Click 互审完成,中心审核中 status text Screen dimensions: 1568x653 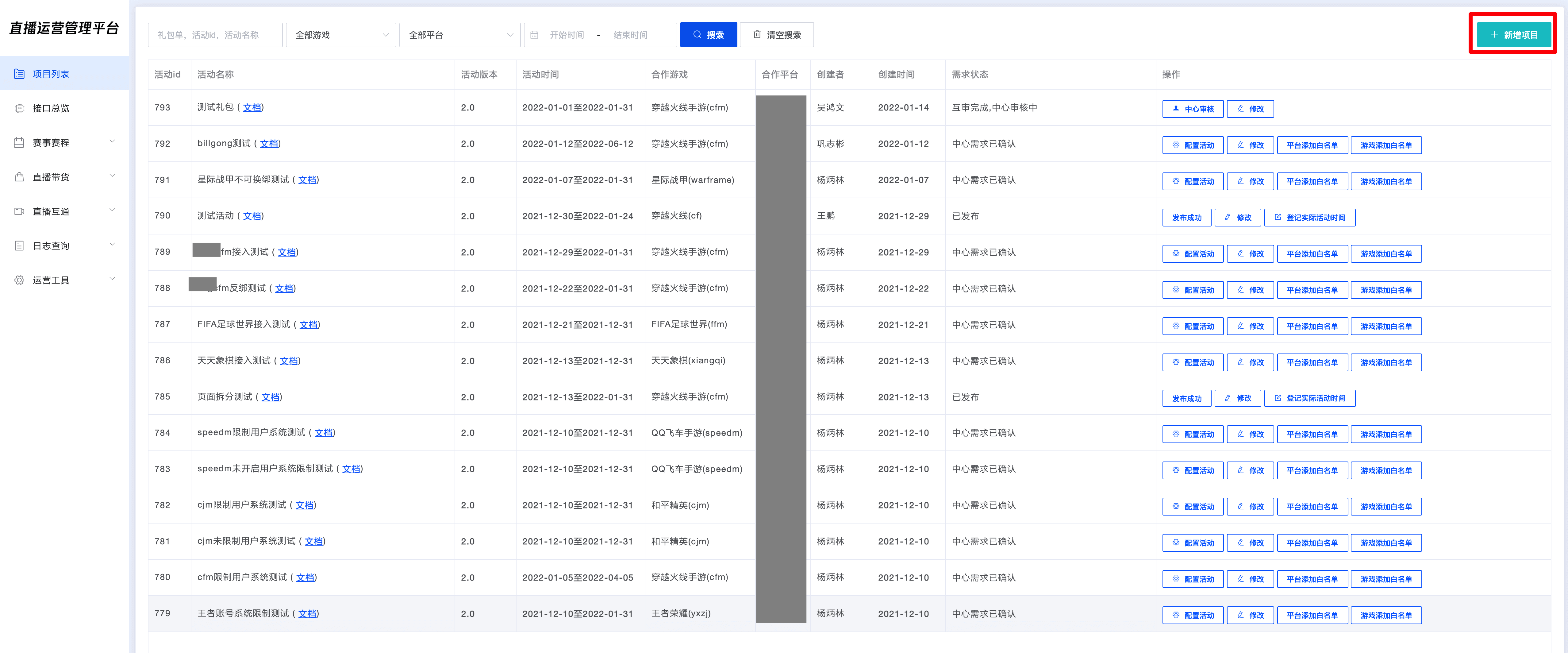tap(994, 108)
